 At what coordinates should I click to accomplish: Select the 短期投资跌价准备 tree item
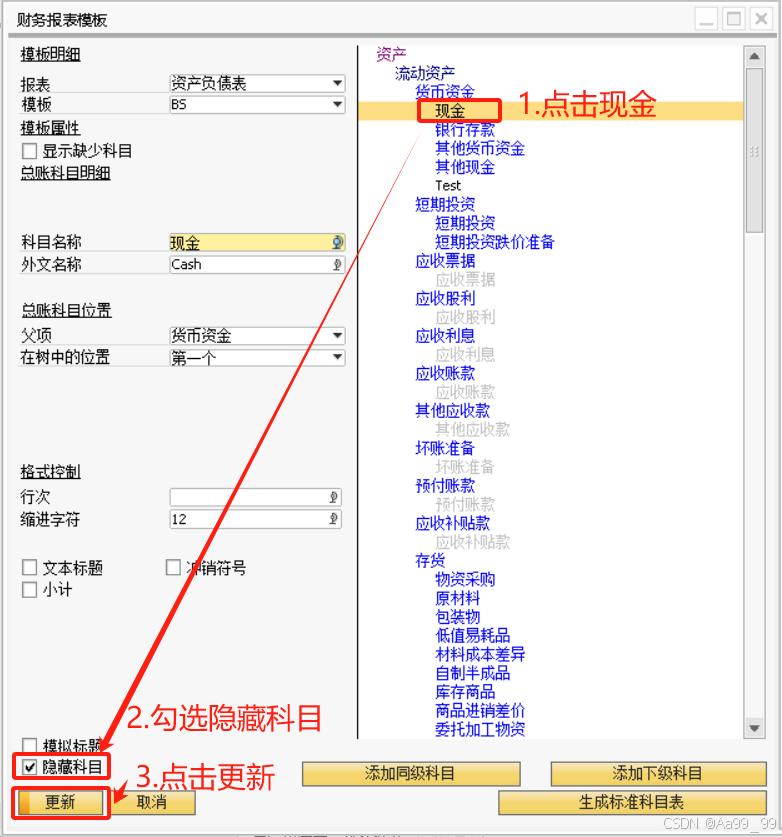pyautogui.click(x=495, y=242)
